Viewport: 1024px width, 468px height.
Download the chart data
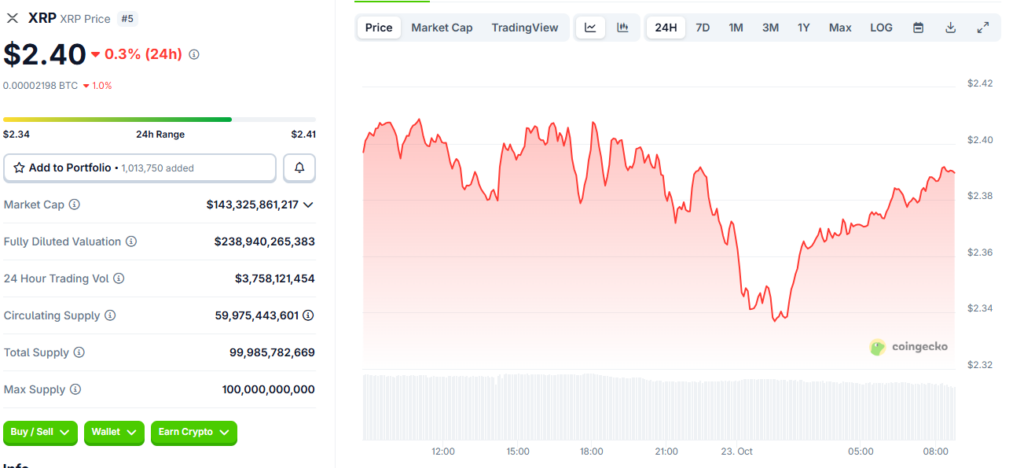(x=950, y=28)
